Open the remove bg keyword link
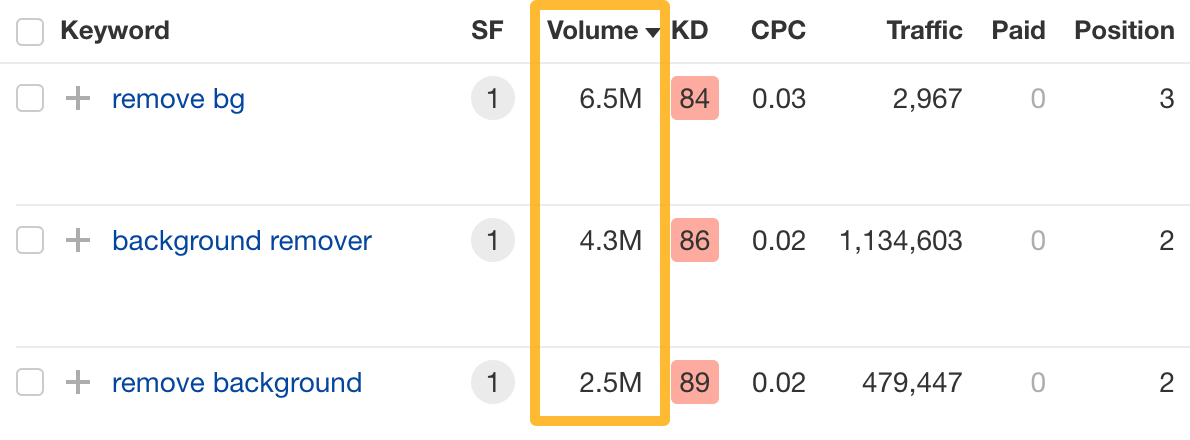Screen dimensions: 1190x440 click(x=178, y=99)
